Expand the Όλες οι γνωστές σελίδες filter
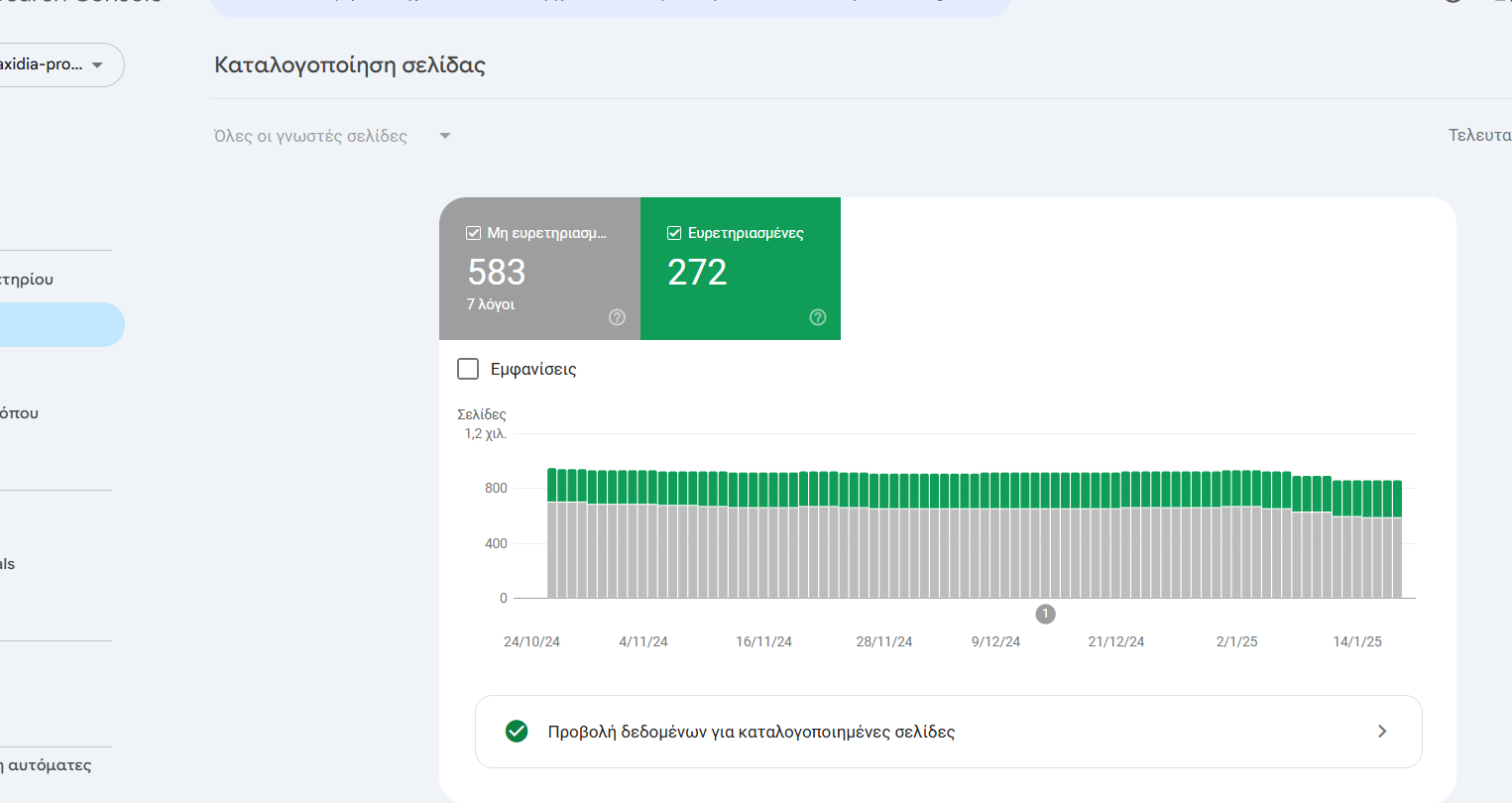 tap(310, 136)
